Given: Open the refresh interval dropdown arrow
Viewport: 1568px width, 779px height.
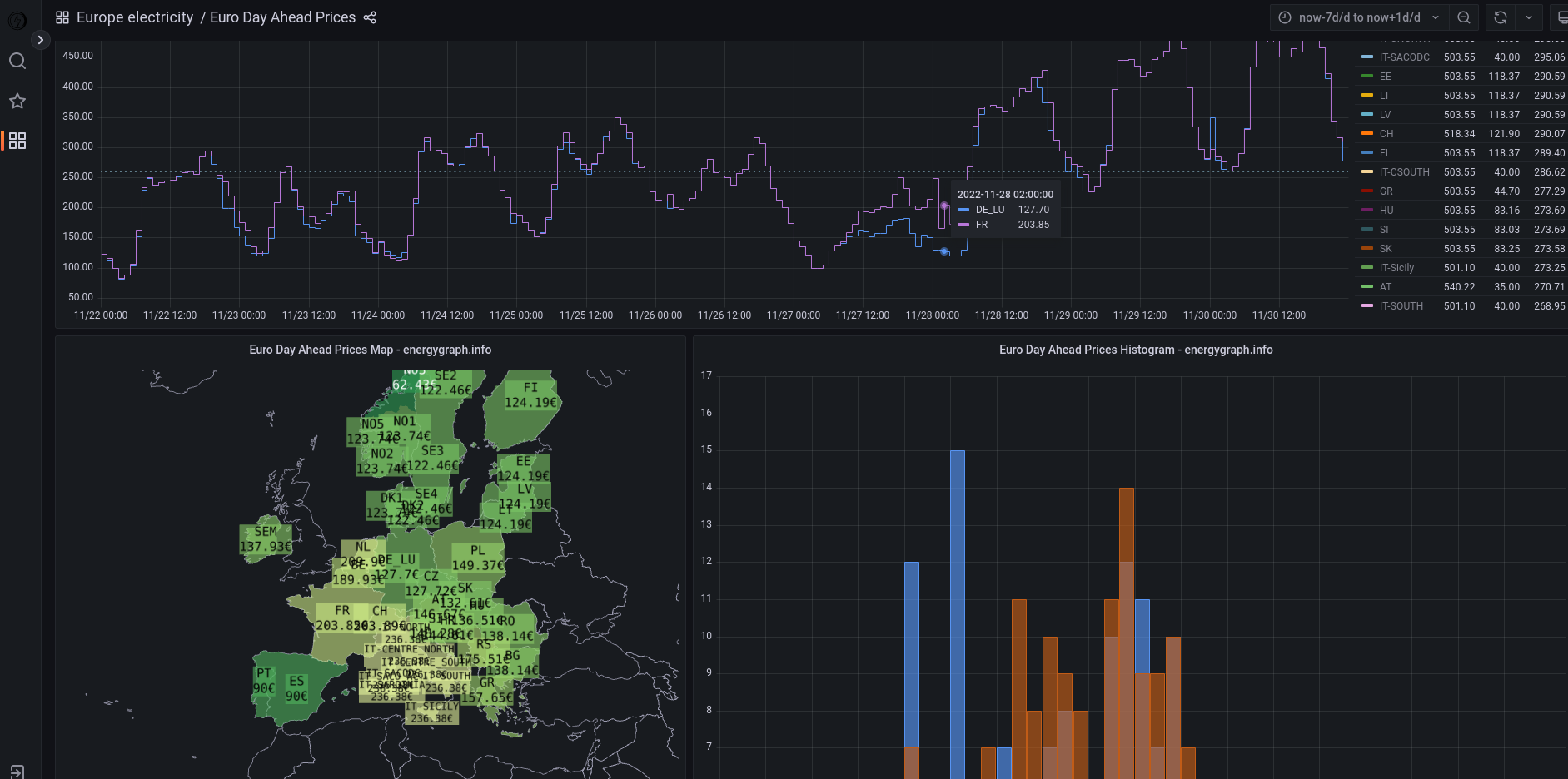Looking at the screenshot, I should click(1529, 17).
